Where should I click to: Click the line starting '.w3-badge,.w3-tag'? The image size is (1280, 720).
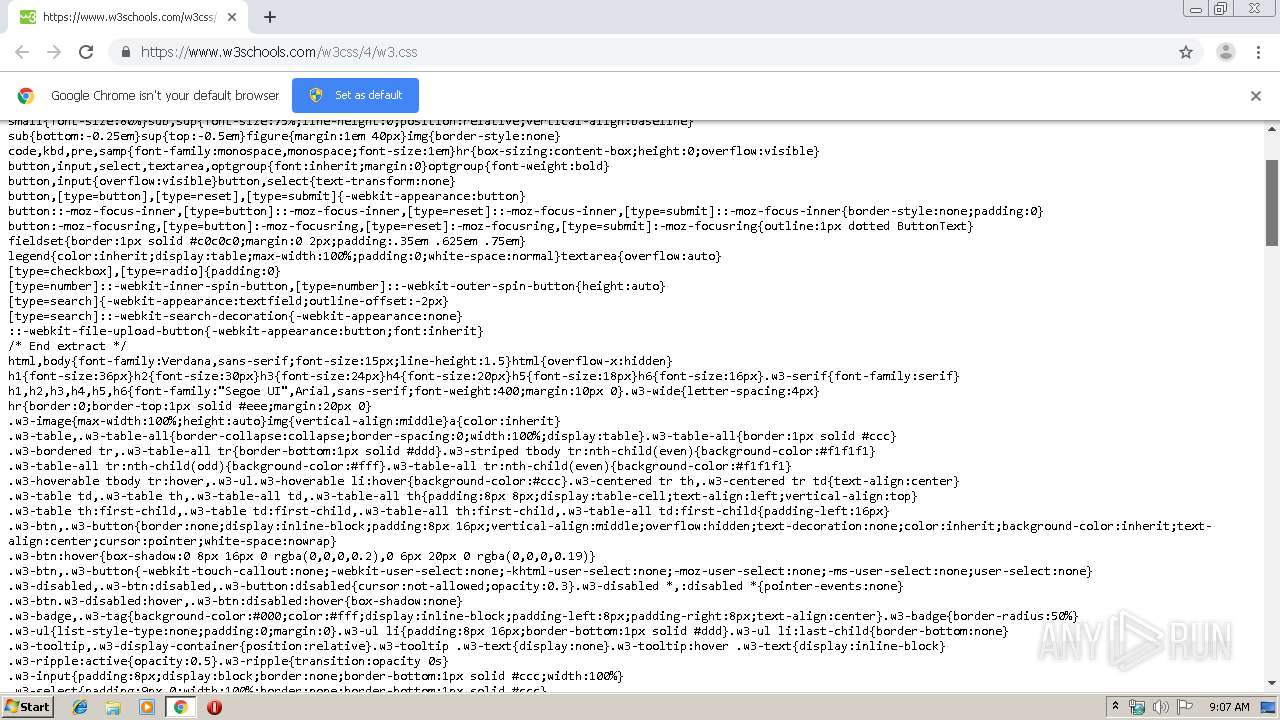(543, 616)
